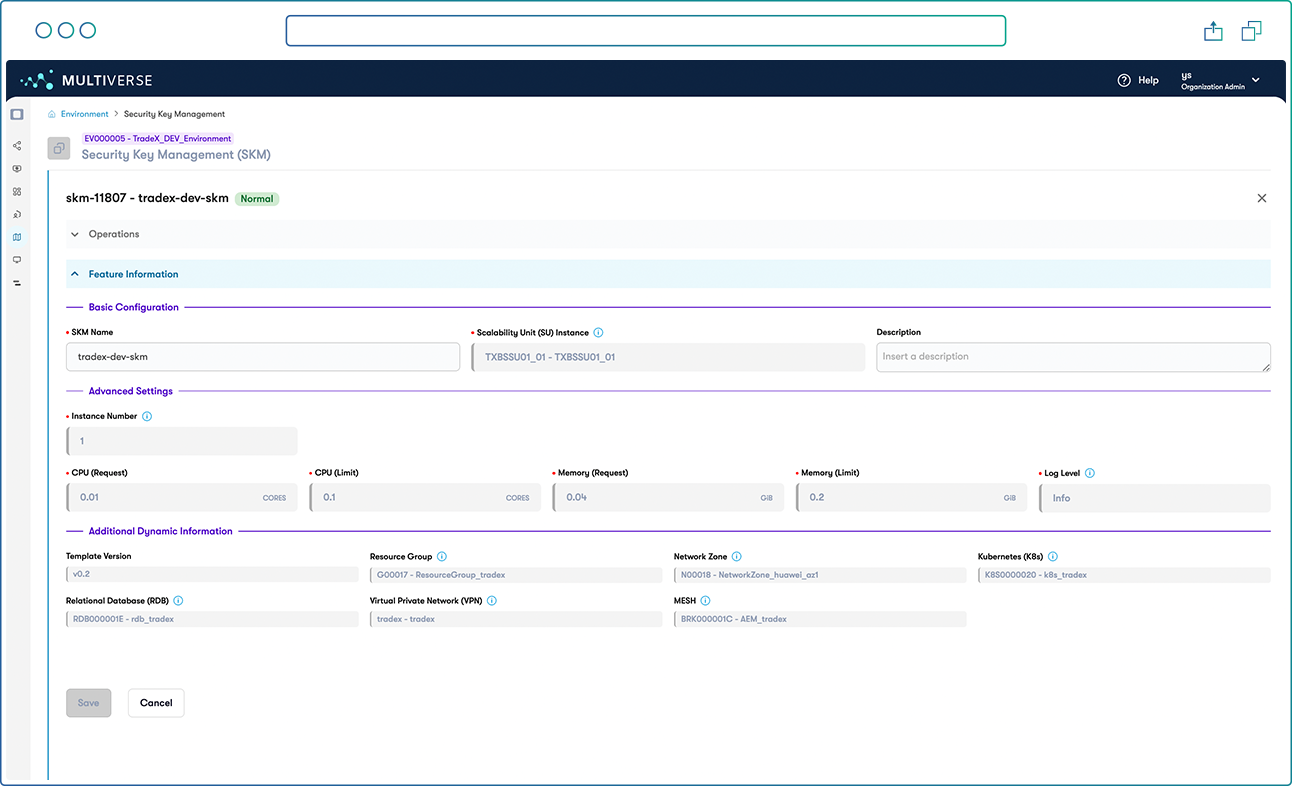Click the Resource Group G00017 field
This screenshot has width=1292, height=786.
[516, 575]
